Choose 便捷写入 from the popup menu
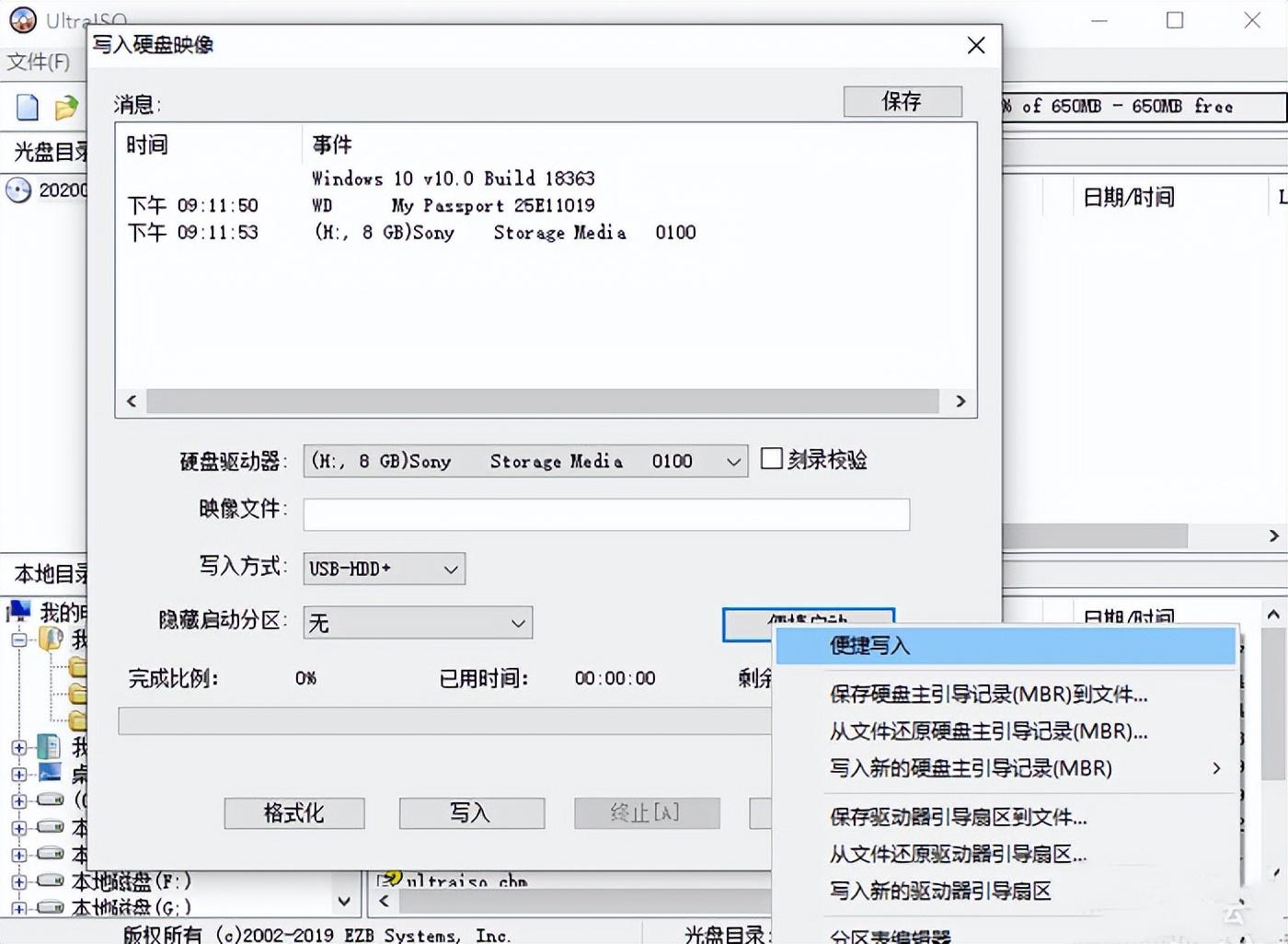This screenshot has height=944, width=1288. click(1006, 646)
